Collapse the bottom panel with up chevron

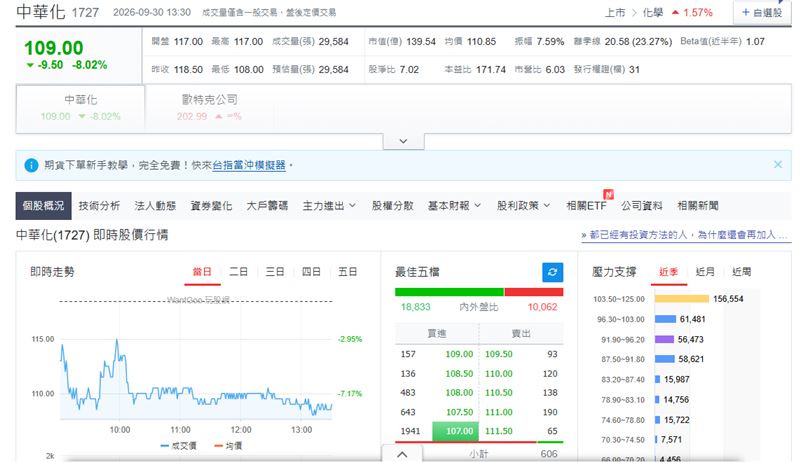click(402, 454)
